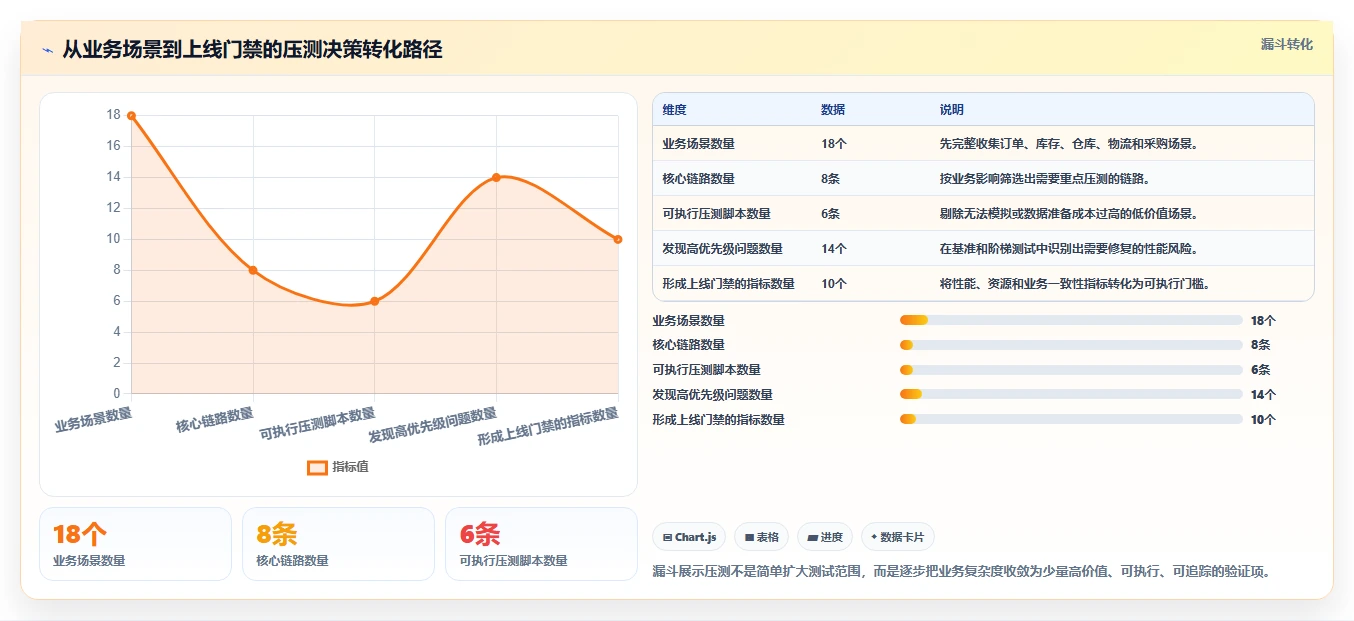Open the 8条 核心链路数量 data card
The width and height of the screenshot is (1354, 621).
click(x=338, y=544)
